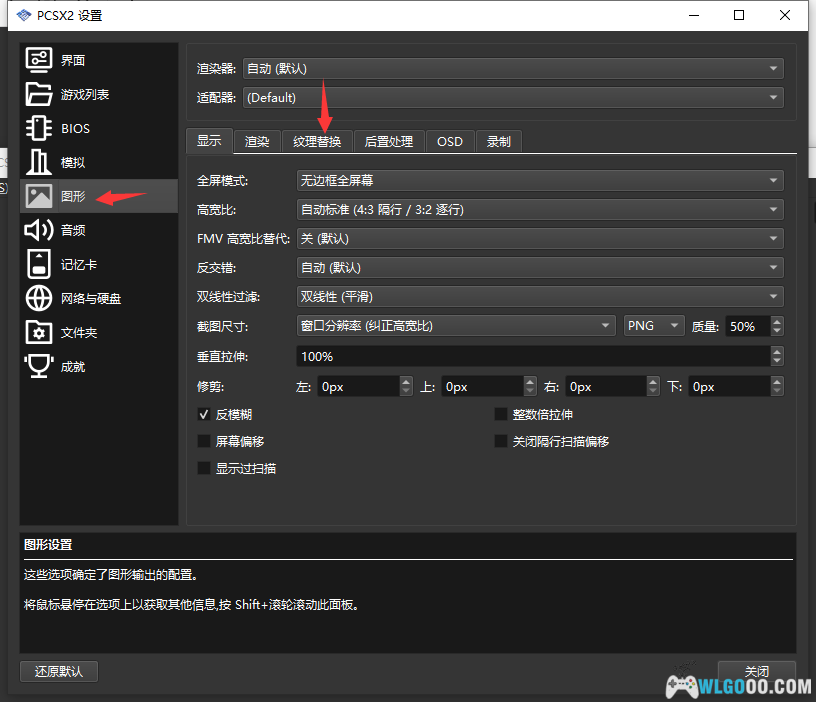Toggle the 显示过扫描 checkbox
816x702 pixels.
[205, 468]
